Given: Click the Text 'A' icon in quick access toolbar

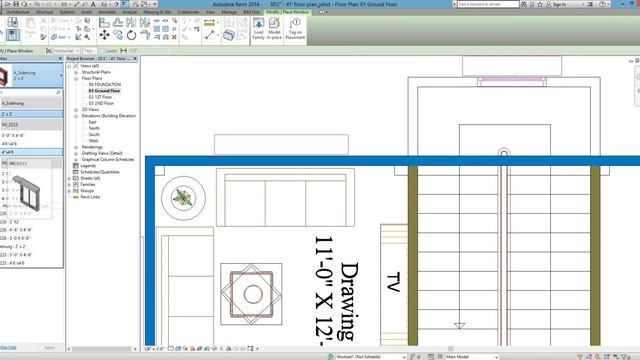Looking at the screenshot, I should 93,4.
